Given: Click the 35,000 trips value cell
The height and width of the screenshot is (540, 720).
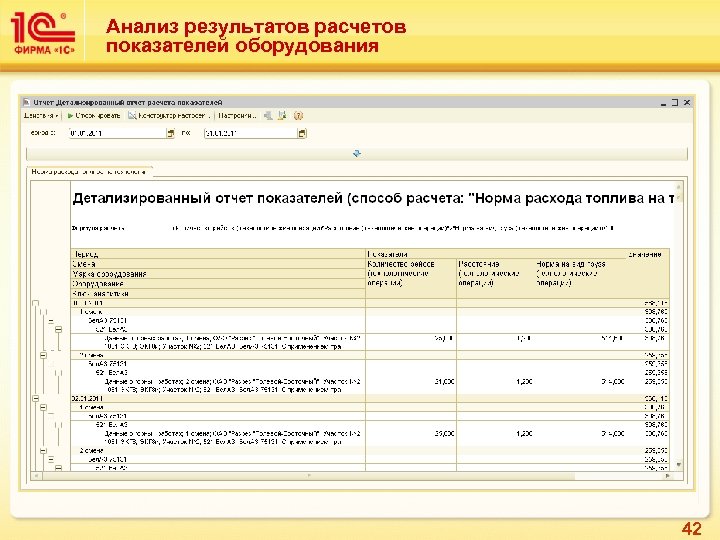Looking at the screenshot, I should [444, 433].
